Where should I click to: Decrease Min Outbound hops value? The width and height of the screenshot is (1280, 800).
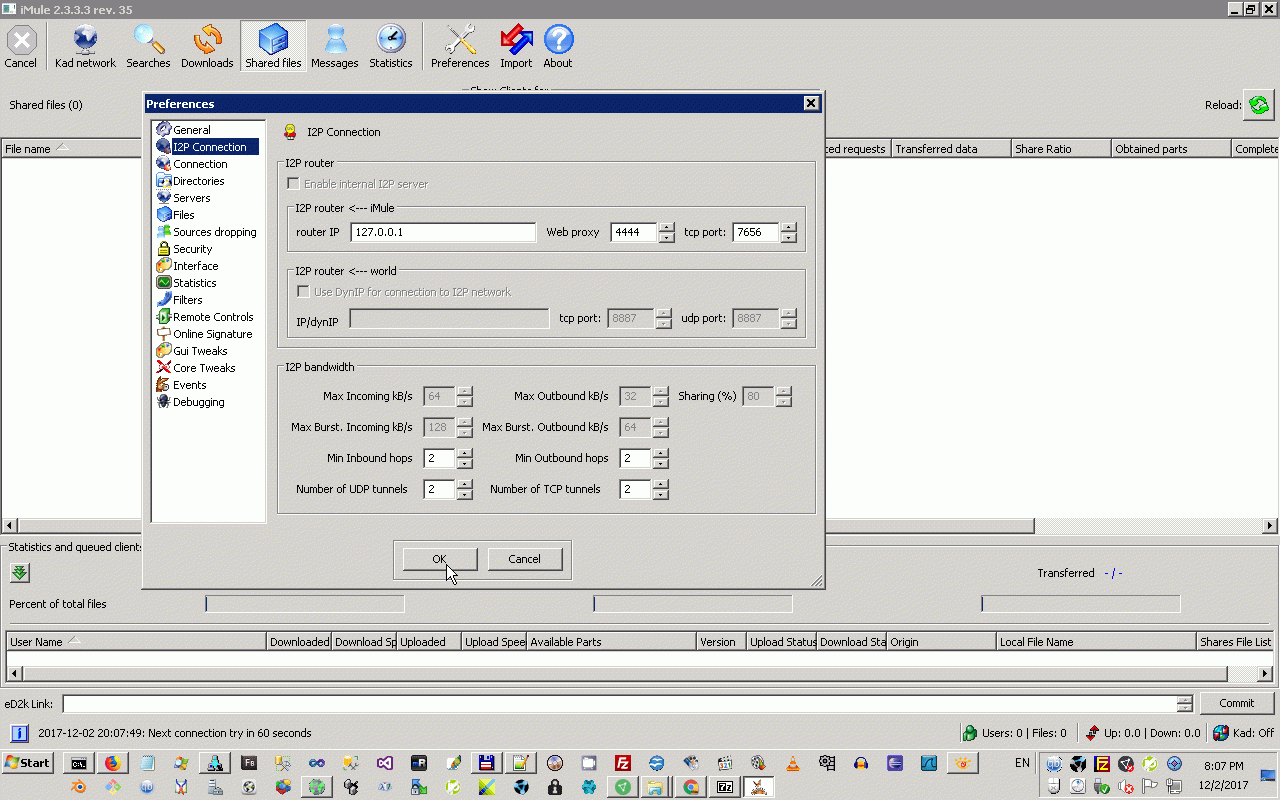(x=660, y=463)
